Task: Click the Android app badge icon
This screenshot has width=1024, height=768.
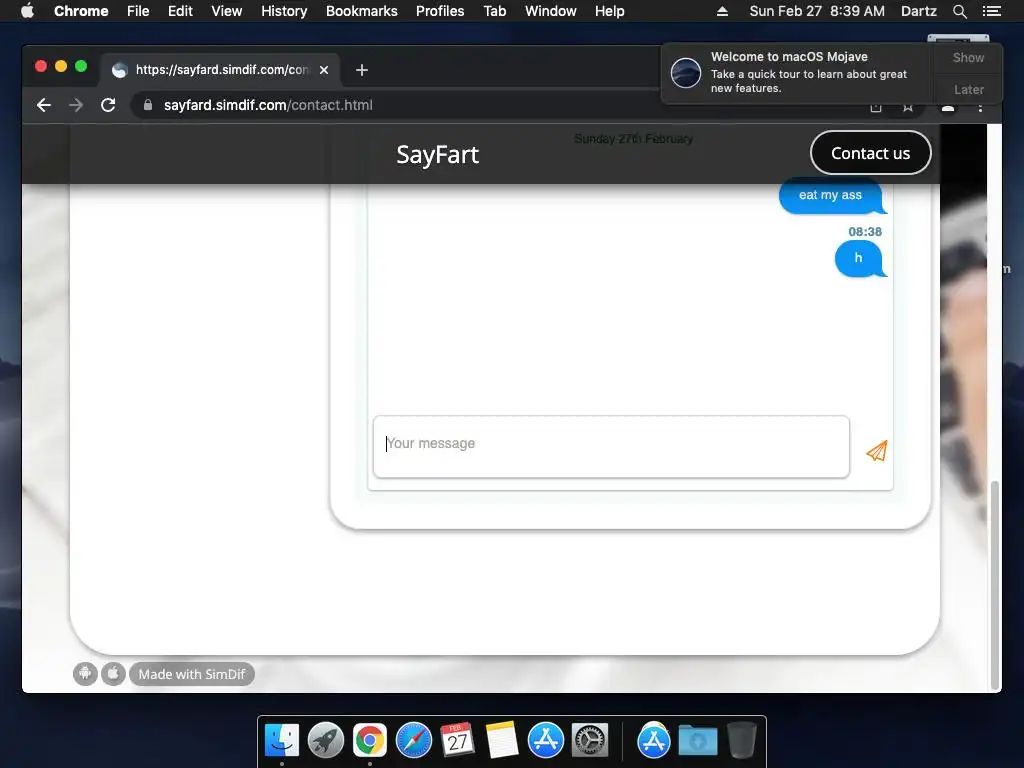Action: pos(85,673)
